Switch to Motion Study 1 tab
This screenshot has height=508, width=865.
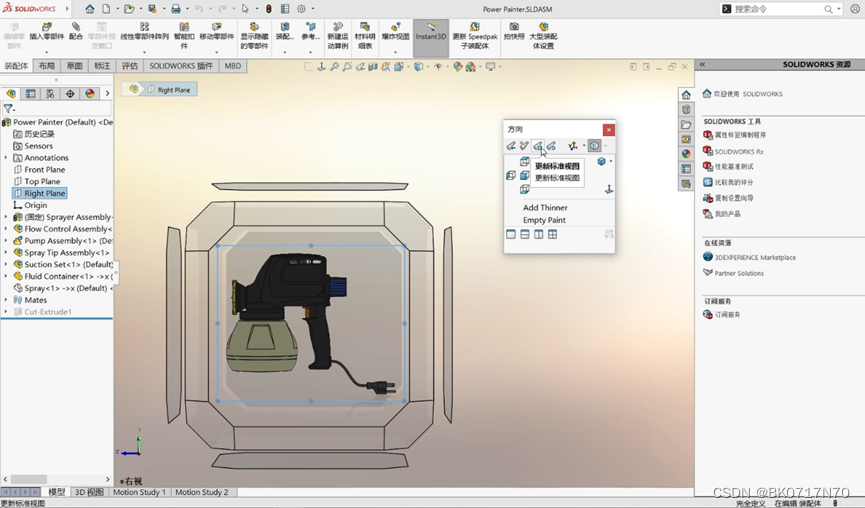(x=139, y=492)
